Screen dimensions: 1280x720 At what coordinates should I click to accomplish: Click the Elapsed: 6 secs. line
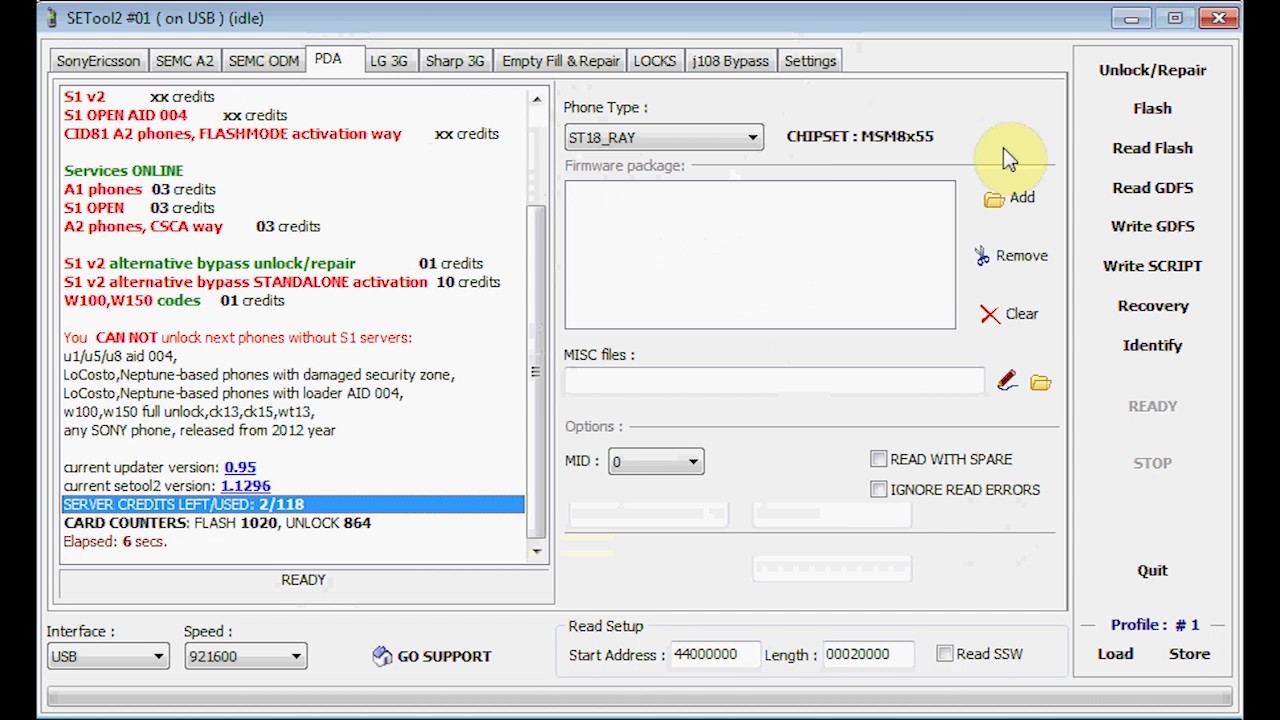115,542
